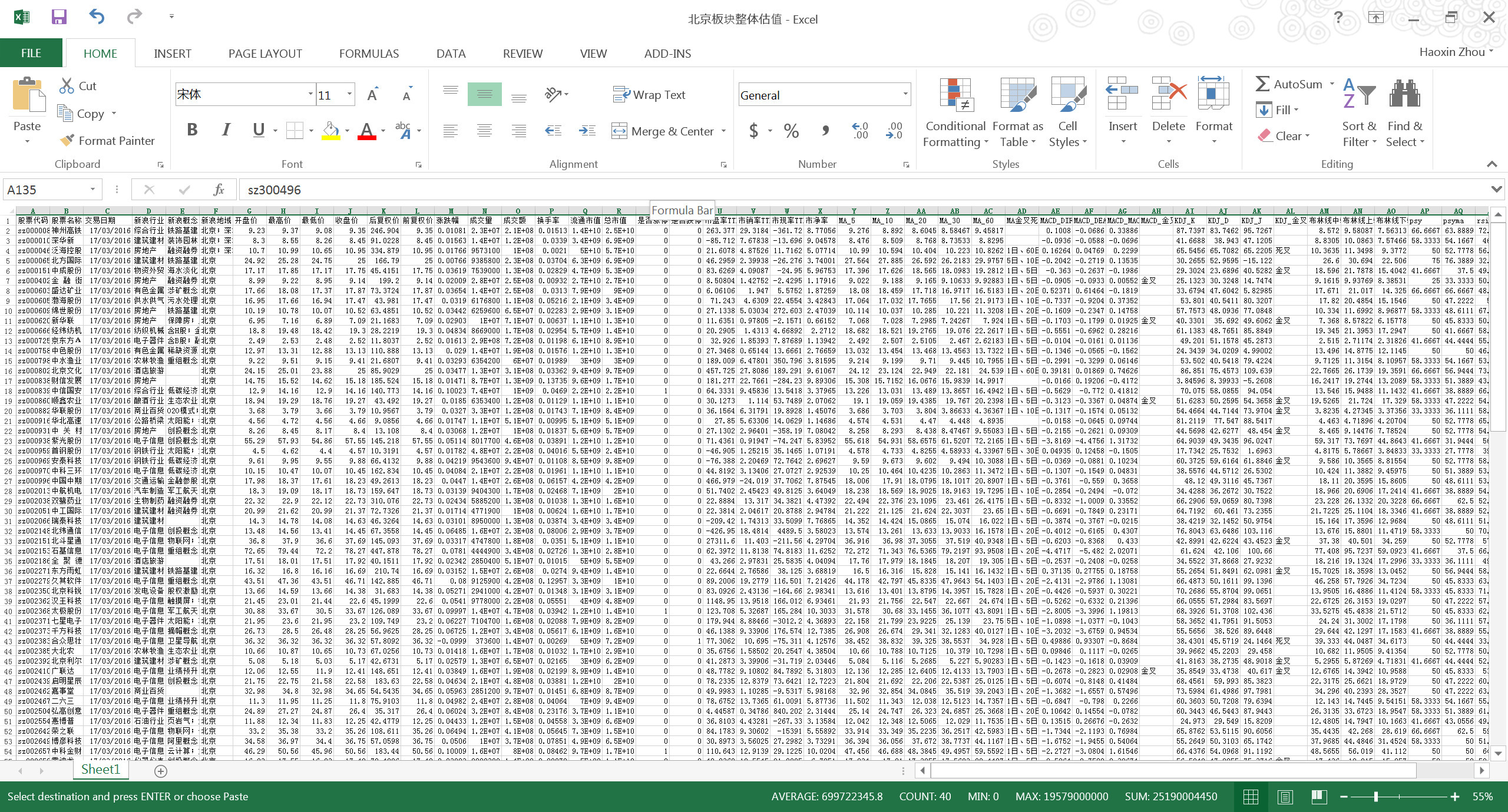Open Cell Styles gallery
Image resolution: width=1508 pixels, height=812 pixels.
point(1067,112)
